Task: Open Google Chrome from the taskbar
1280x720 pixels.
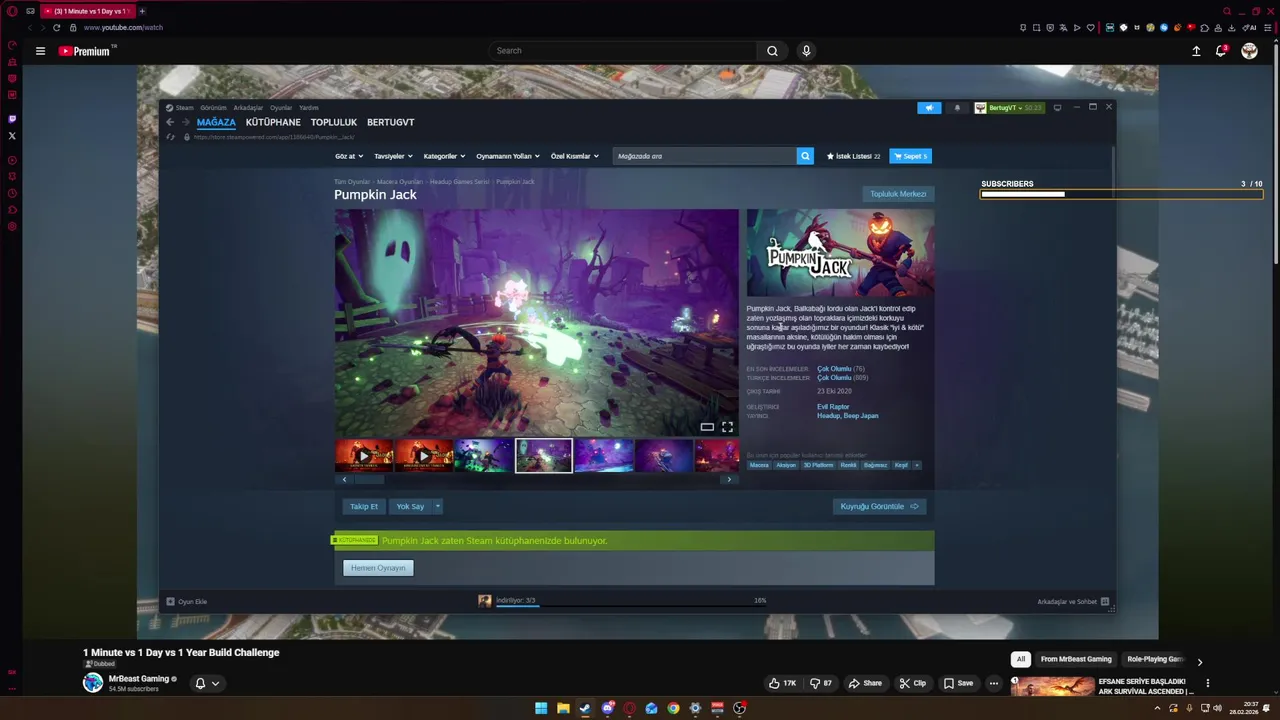Action: pyautogui.click(x=673, y=708)
